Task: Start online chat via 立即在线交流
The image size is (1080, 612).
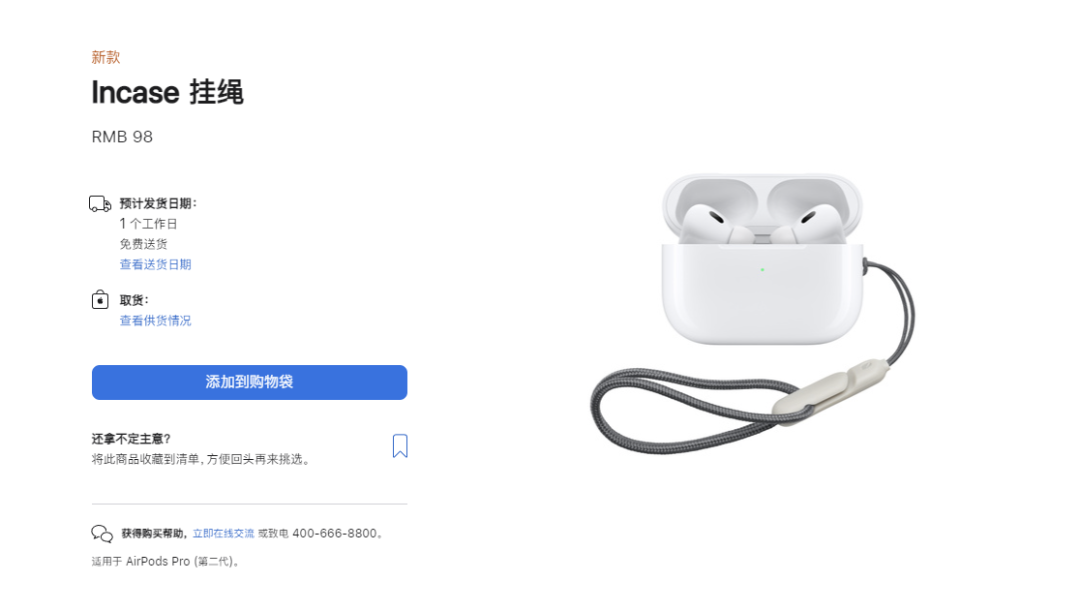Action: tap(223, 534)
